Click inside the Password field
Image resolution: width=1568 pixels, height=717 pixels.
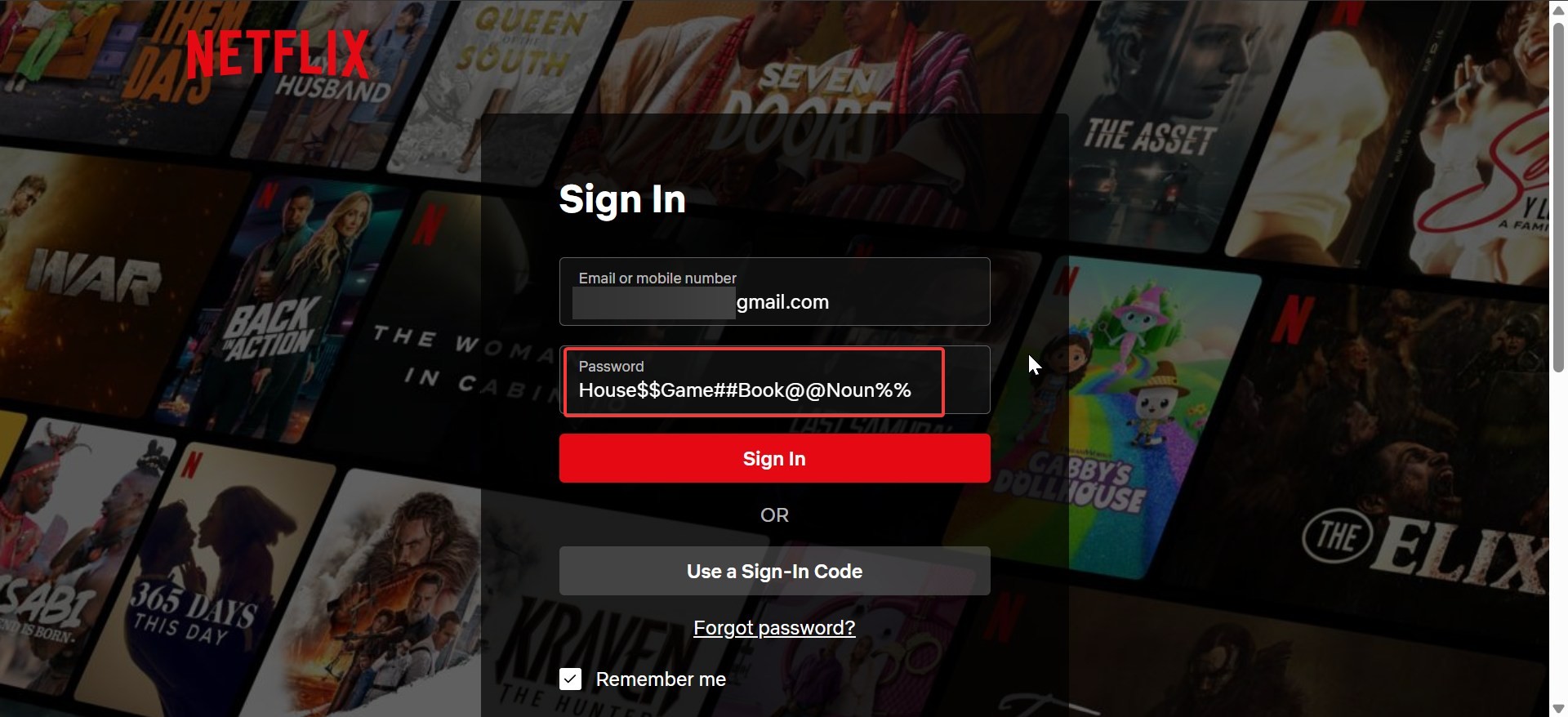coord(774,380)
